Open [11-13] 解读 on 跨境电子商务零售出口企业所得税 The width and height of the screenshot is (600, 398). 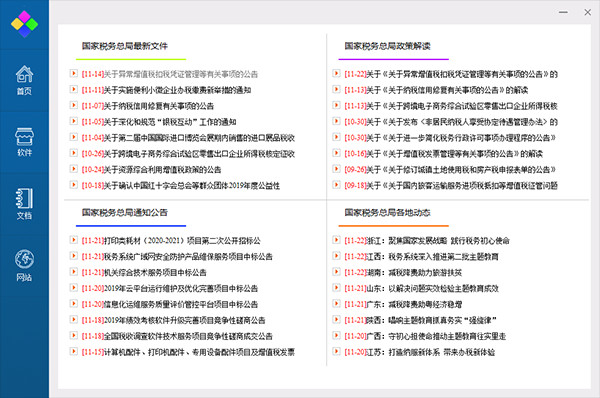pos(451,106)
